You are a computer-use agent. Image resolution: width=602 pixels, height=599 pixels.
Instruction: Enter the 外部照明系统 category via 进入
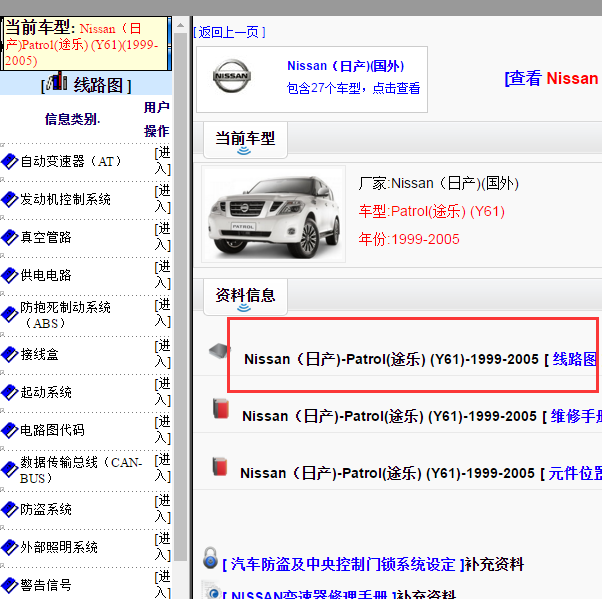[163, 547]
